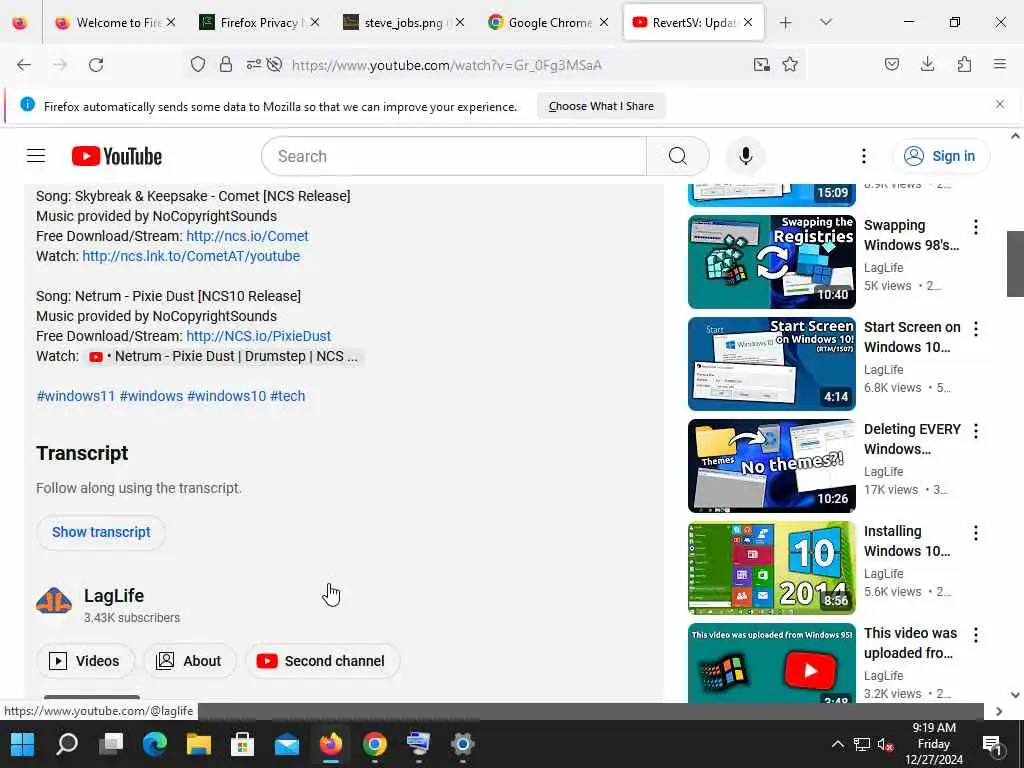This screenshot has height=768, width=1024.
Task: Open YouTube guide hamburger menu
Action: click(x=36, y=156)
